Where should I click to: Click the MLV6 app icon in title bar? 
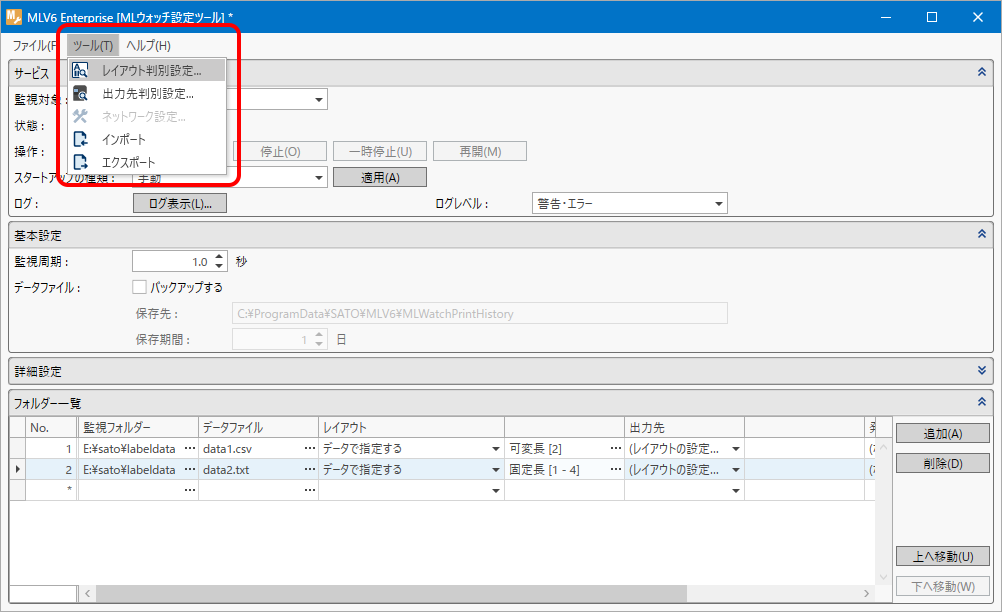13,17
